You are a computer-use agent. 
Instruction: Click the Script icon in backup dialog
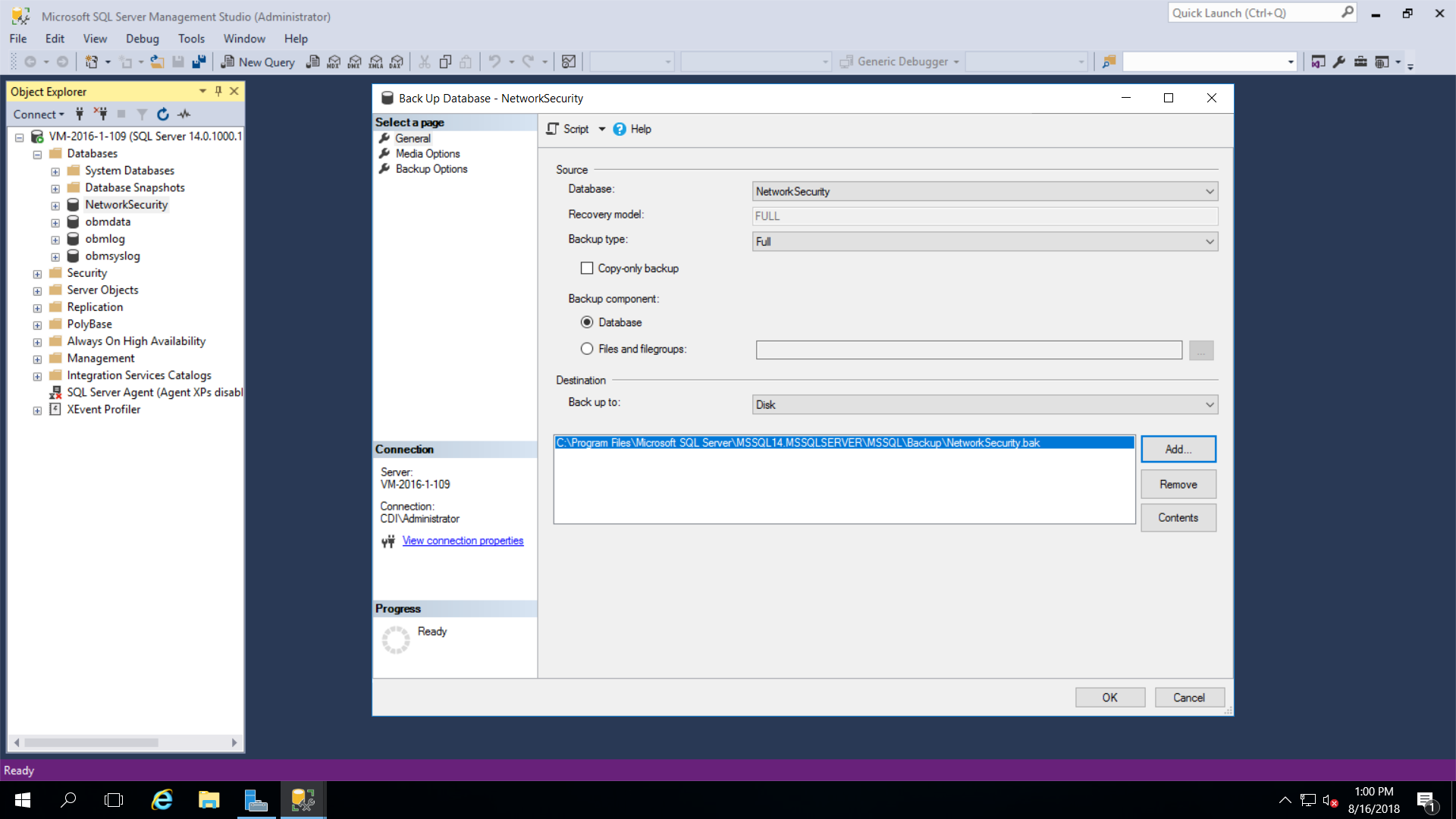[x=553, y=129]
